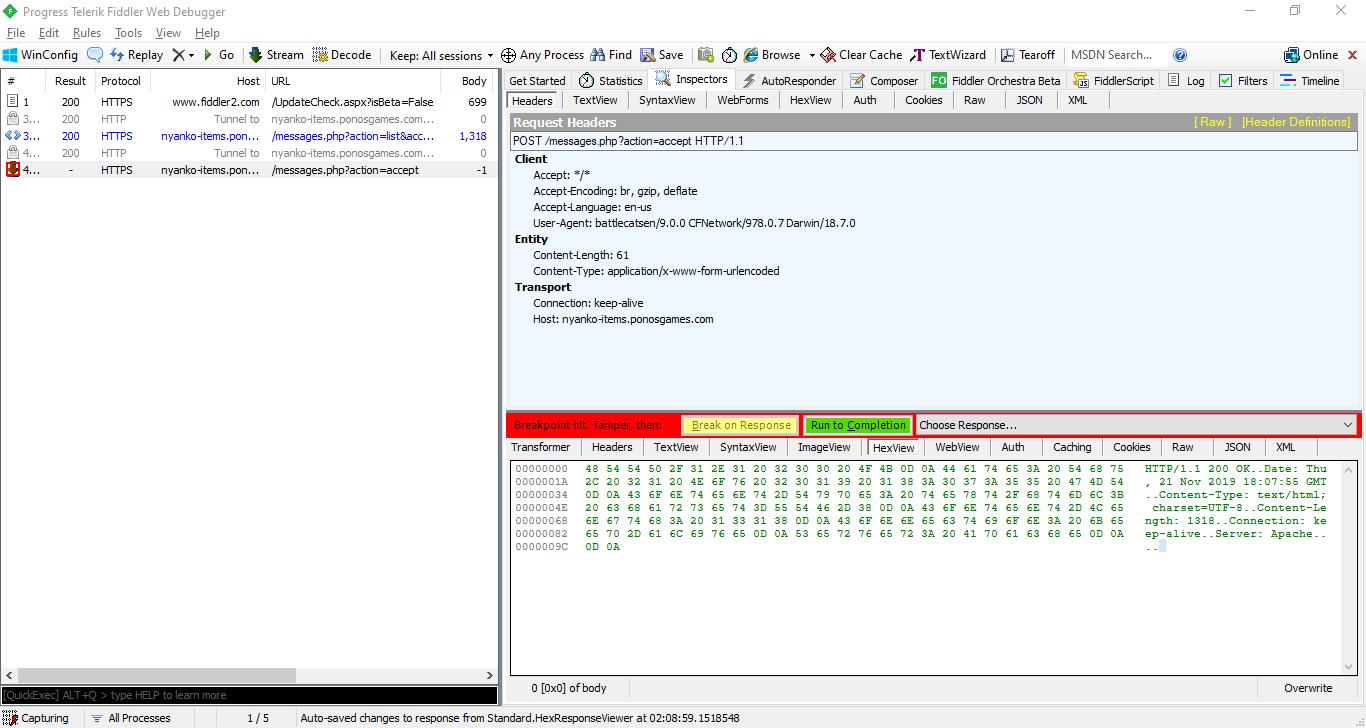Click Go to resume breakpoints
Screen dimensions: 1366x728
(x=219, y=55)
